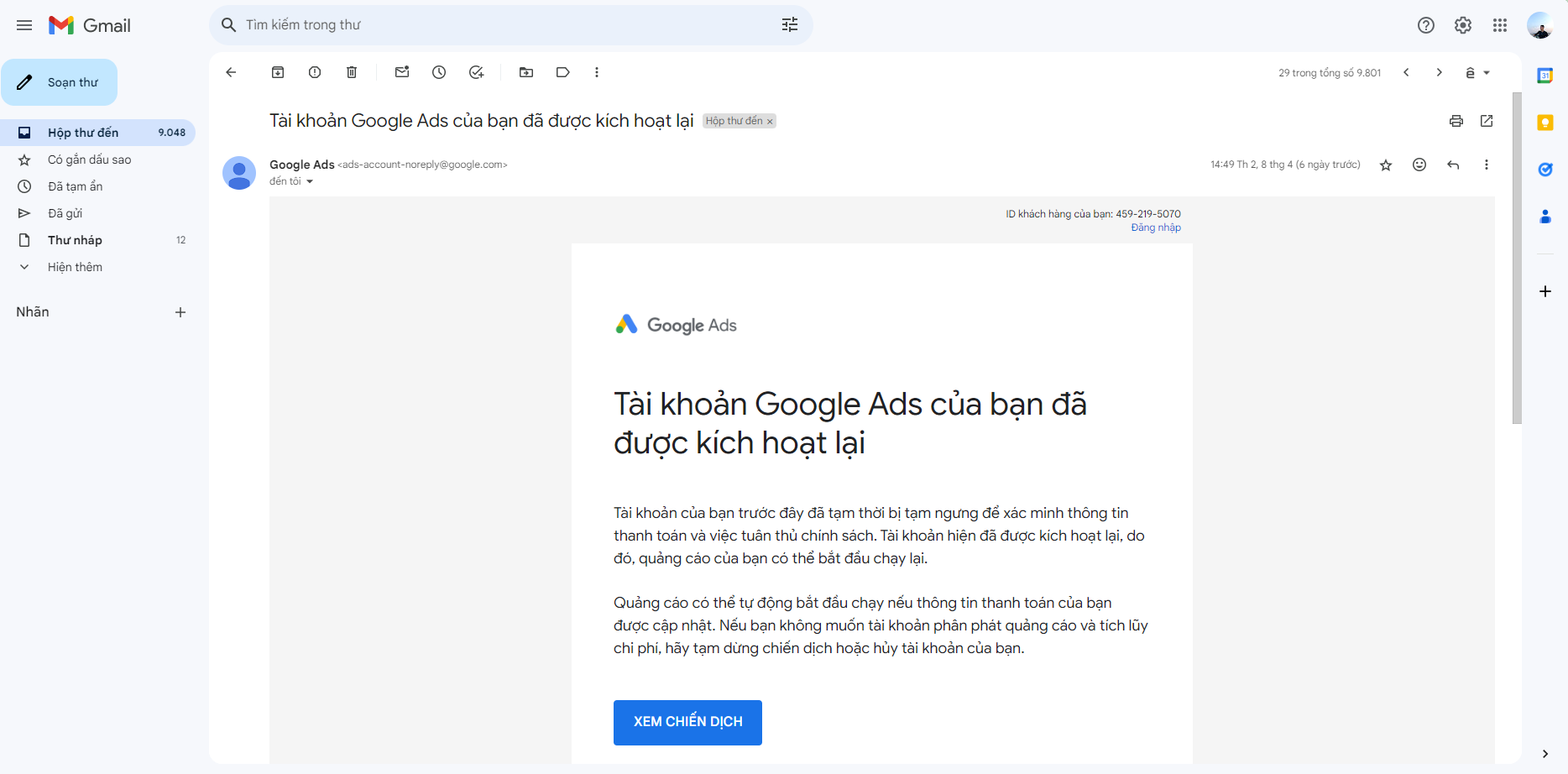Open Gmail settings gear
The height and width of the screenshot is (774, 1568).
click(1463, 25)
